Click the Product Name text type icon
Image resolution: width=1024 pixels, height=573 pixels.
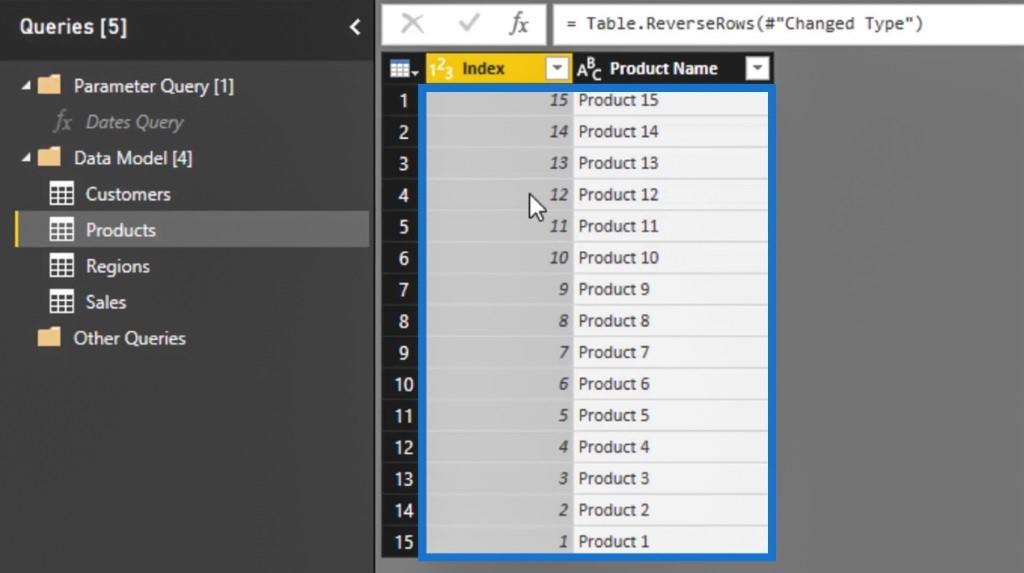588,69
